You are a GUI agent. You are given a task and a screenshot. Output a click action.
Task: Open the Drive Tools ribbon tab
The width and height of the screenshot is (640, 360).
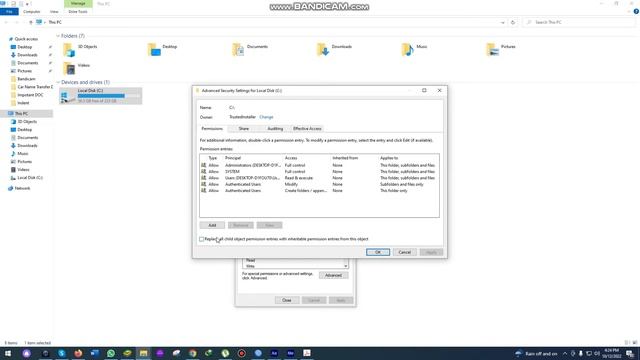(78, 11)
